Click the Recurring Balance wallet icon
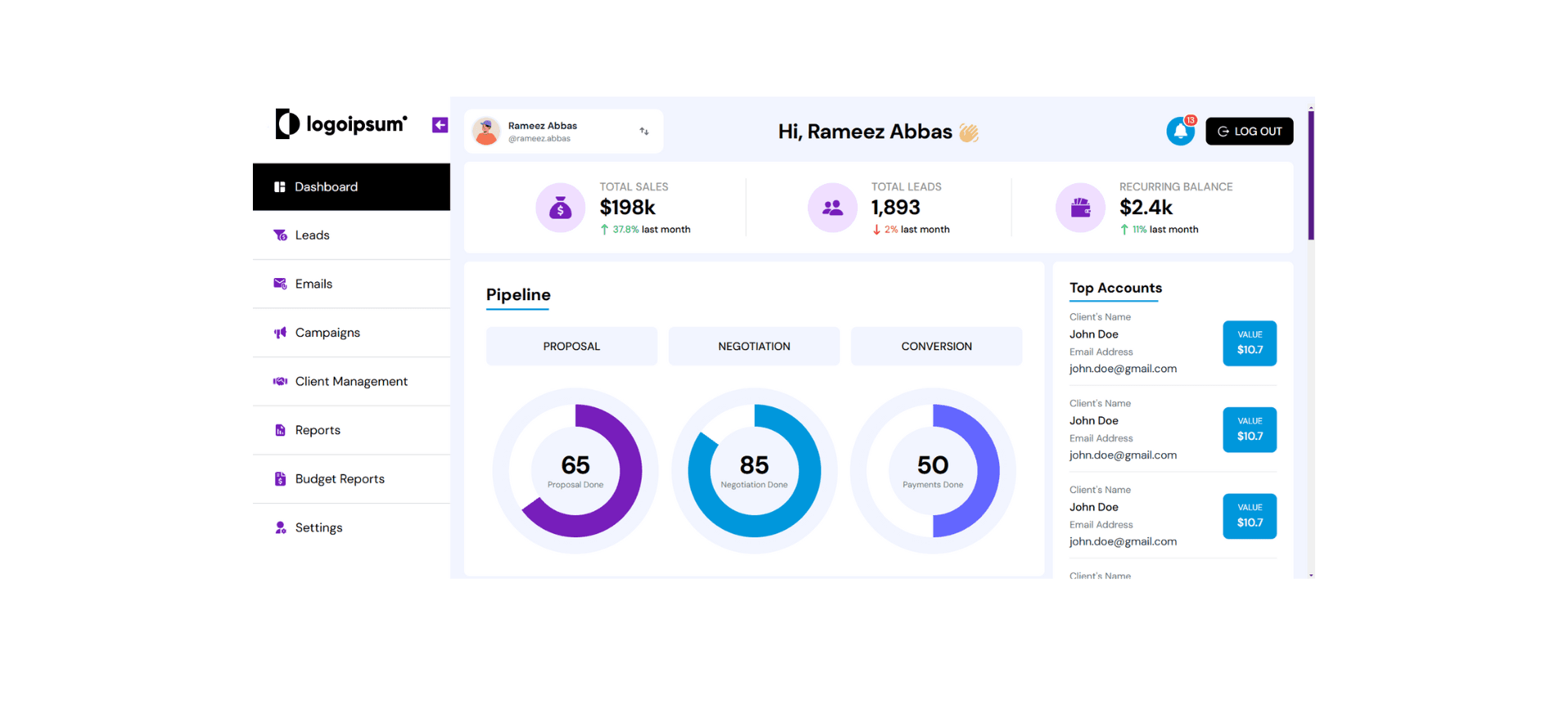Image resolution: width=1568 pixels, height=723 pixels. click(x=1080, y=208)
